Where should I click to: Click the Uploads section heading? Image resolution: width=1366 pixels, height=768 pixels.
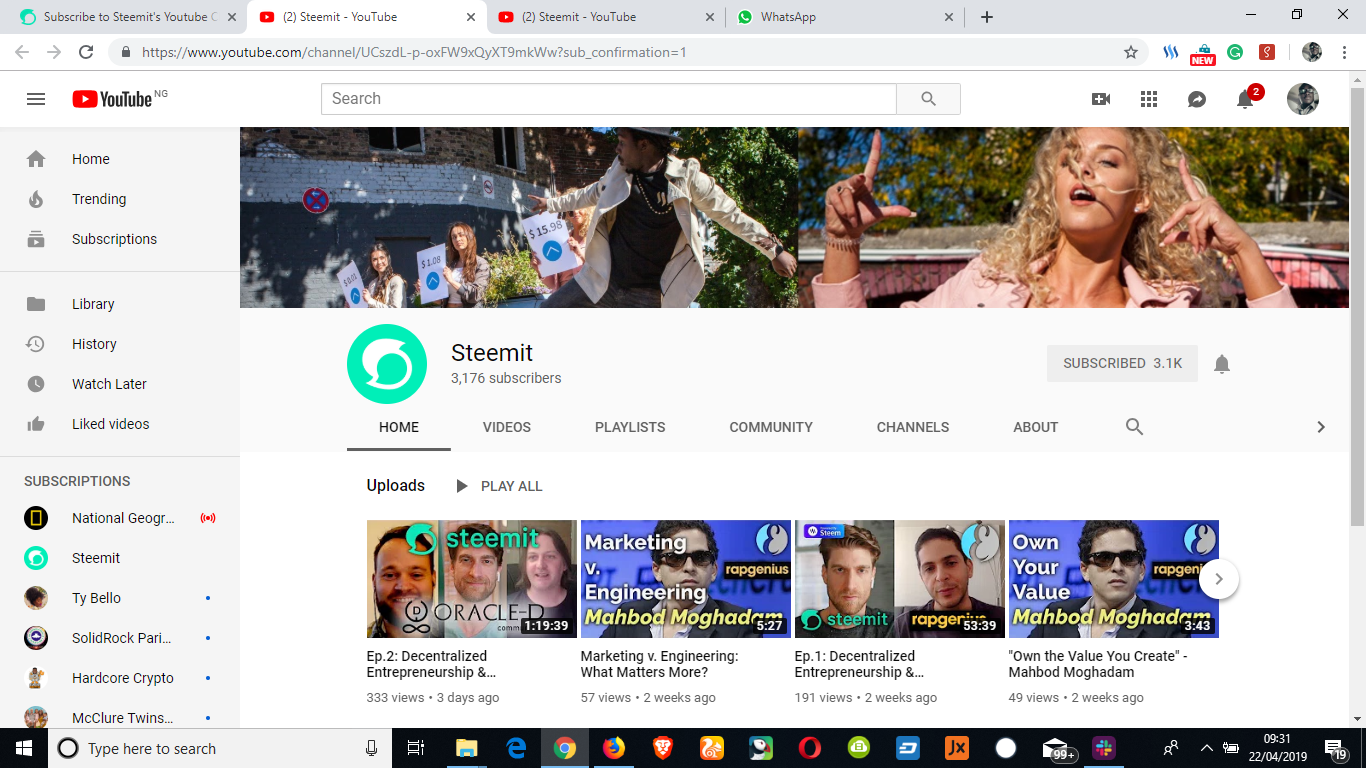[396, 486]
